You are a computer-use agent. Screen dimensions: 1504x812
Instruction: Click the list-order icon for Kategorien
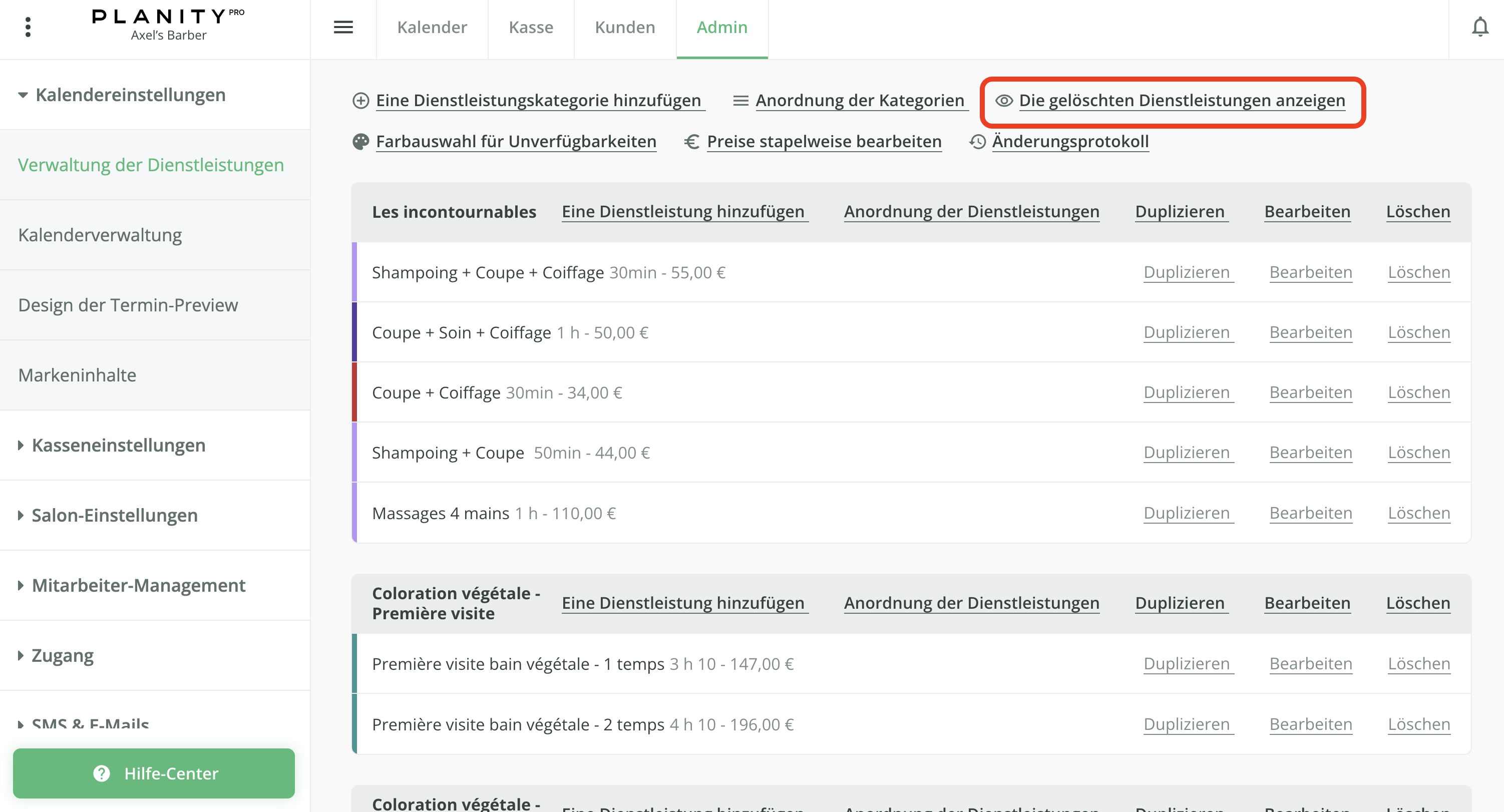740,101
